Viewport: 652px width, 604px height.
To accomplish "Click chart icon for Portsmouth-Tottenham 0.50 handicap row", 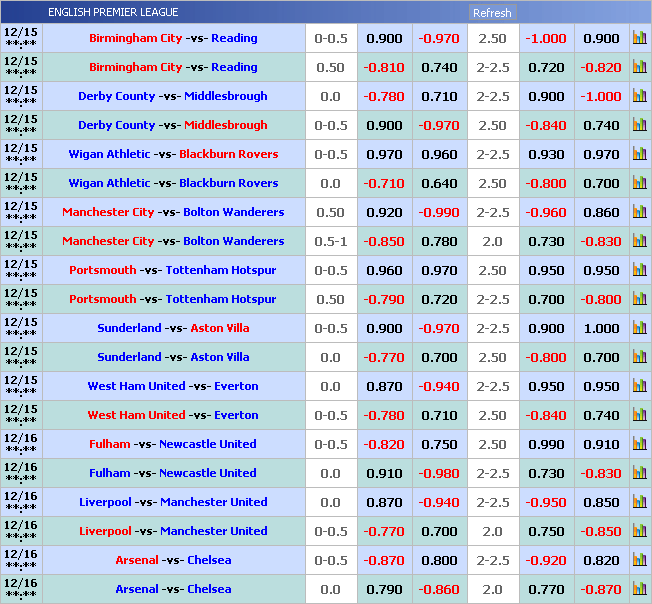I will pos(639,300).
